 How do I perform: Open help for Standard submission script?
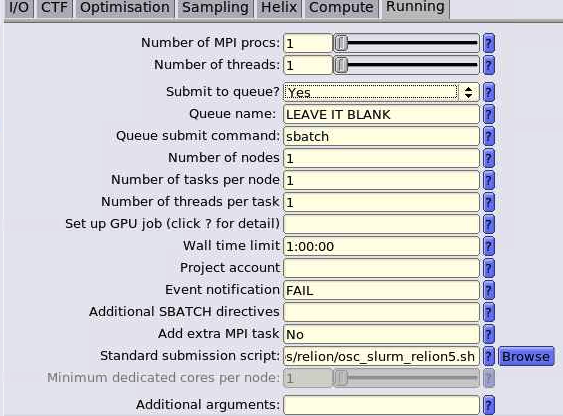click(x=488, y=356)
